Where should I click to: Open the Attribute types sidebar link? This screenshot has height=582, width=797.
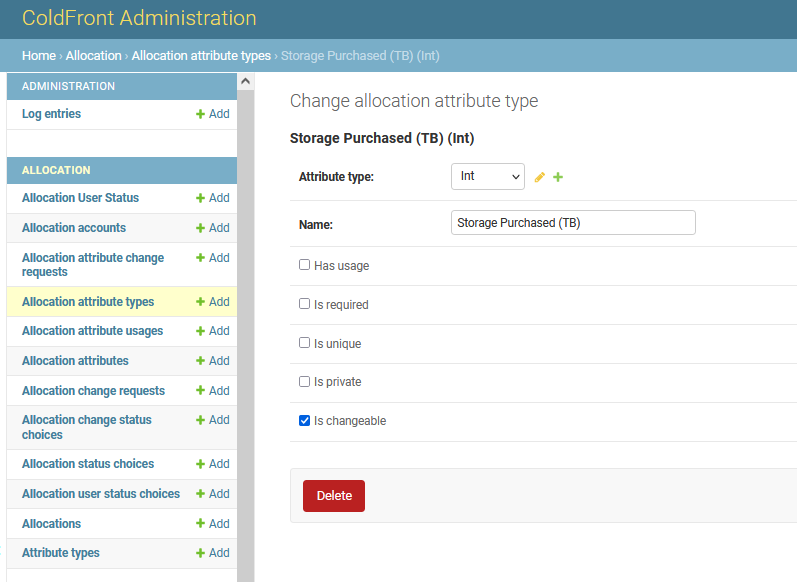click(x=61, y=553)
